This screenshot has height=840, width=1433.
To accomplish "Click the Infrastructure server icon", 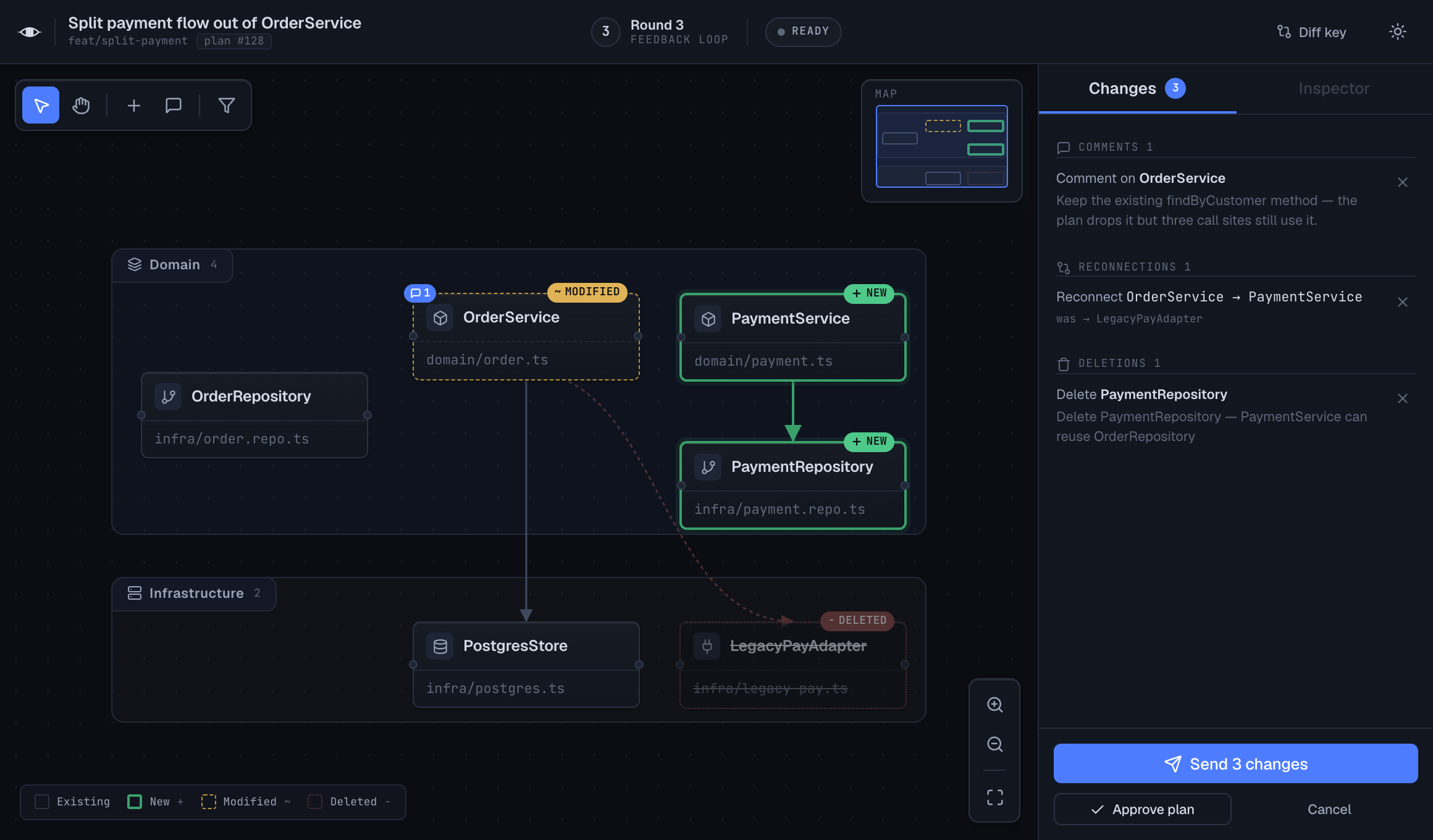I will click(135, 593).
